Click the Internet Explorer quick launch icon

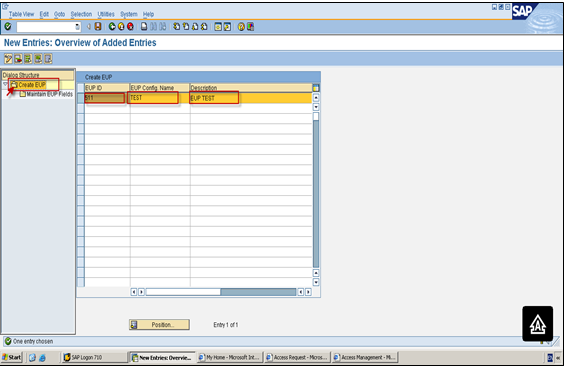click(x=42, y=358)
